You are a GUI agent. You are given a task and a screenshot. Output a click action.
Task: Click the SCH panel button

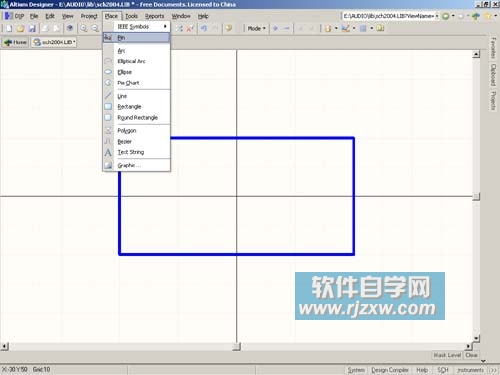[x=443, y=370]
